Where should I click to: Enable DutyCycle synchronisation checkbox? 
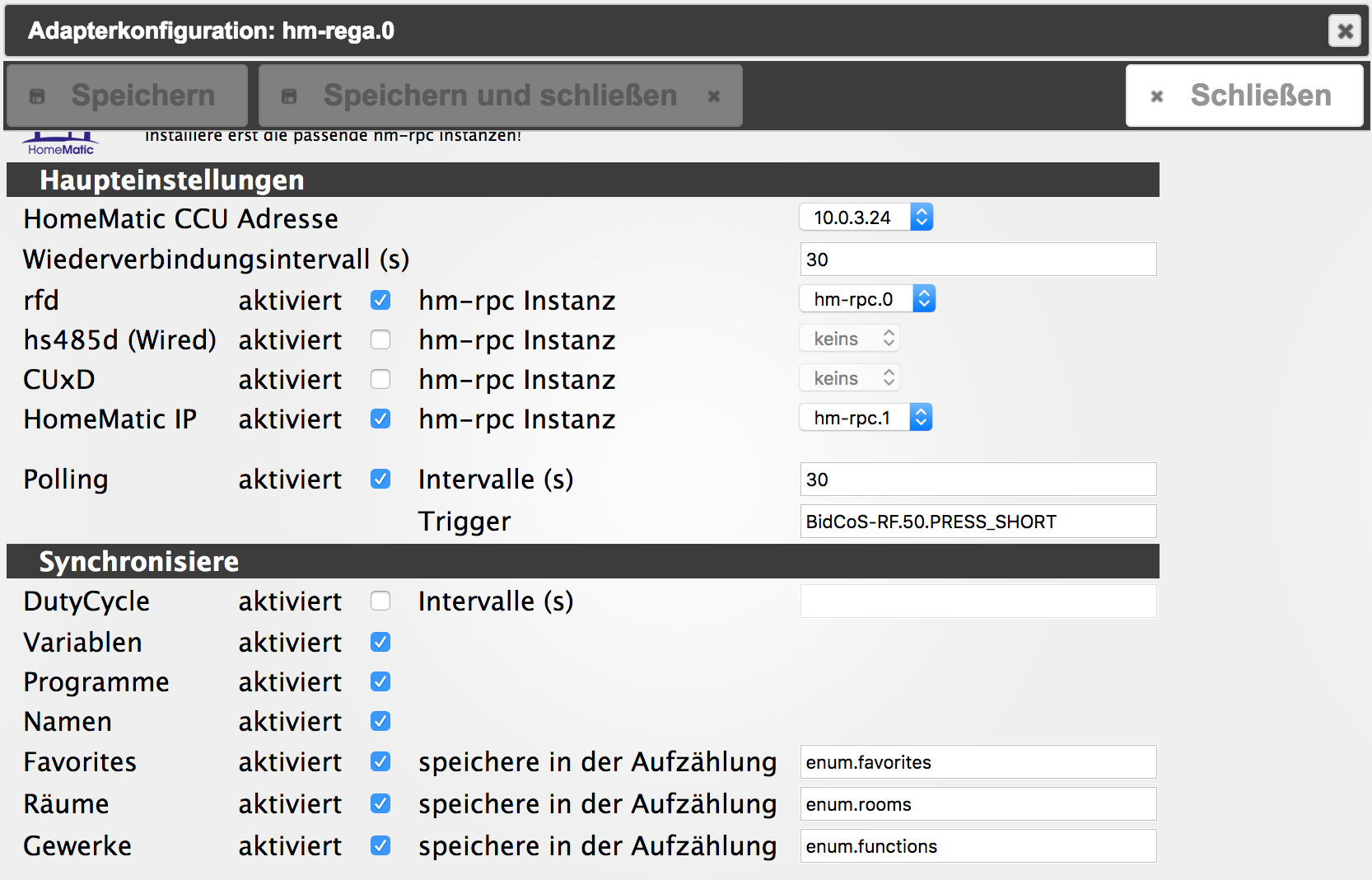[380, 601]
